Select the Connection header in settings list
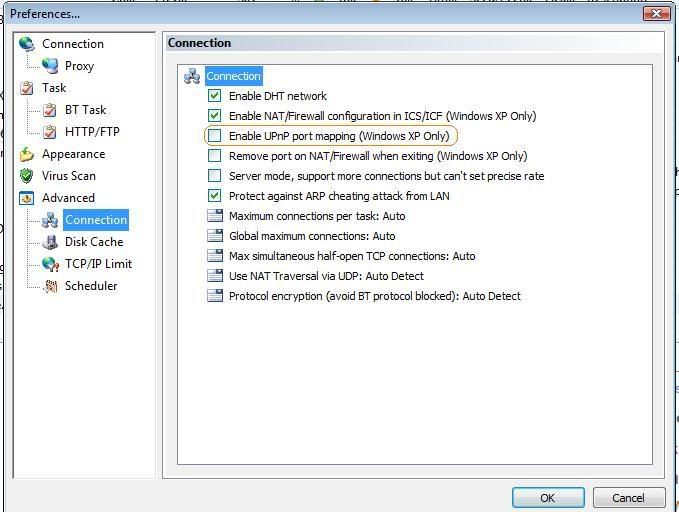The height and width of the screenshot is (512, 679). point(233,76)
